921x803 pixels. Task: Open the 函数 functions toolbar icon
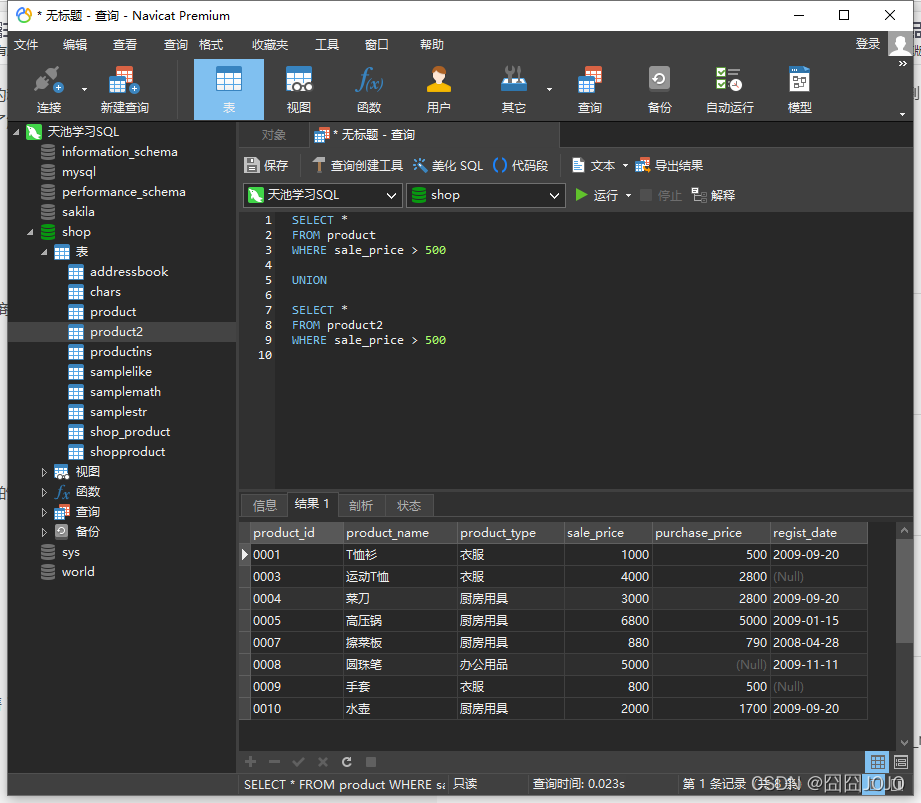(x=369, y=89)
